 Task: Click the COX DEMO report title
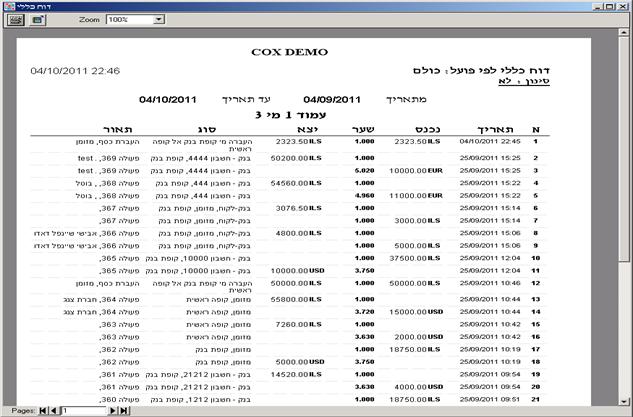(289, 52)
